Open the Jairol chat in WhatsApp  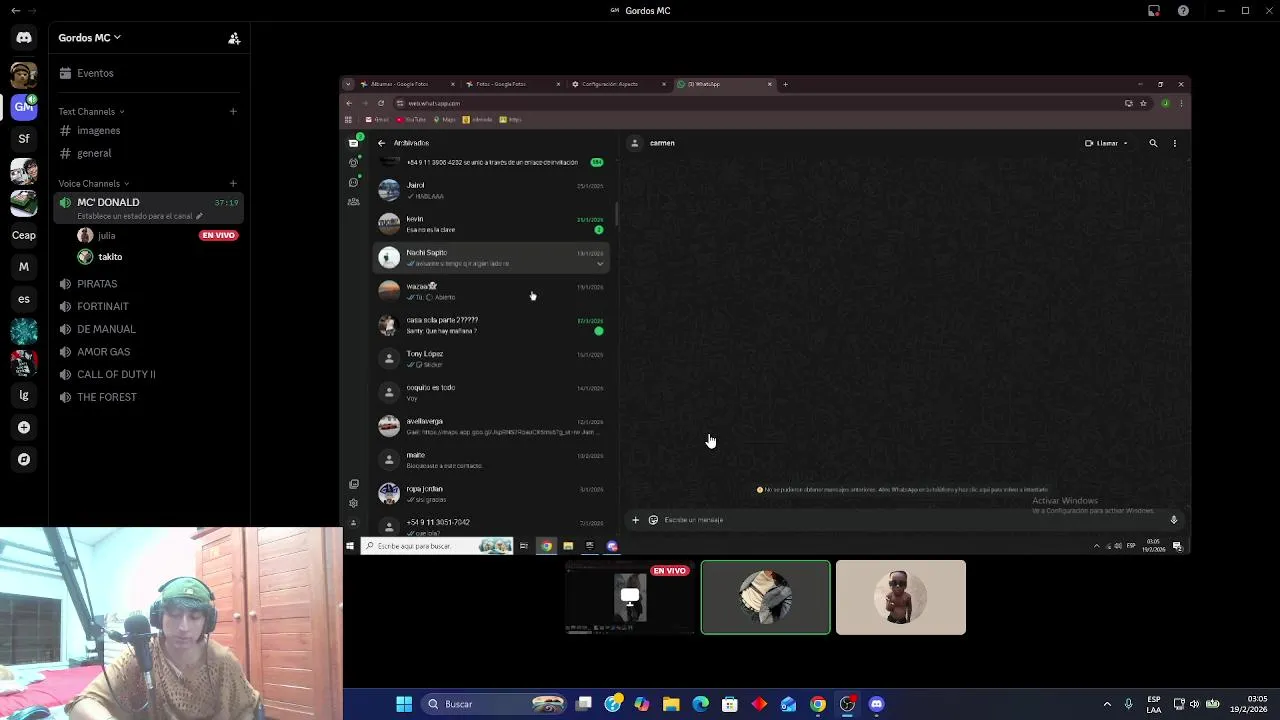click(491, 190)
